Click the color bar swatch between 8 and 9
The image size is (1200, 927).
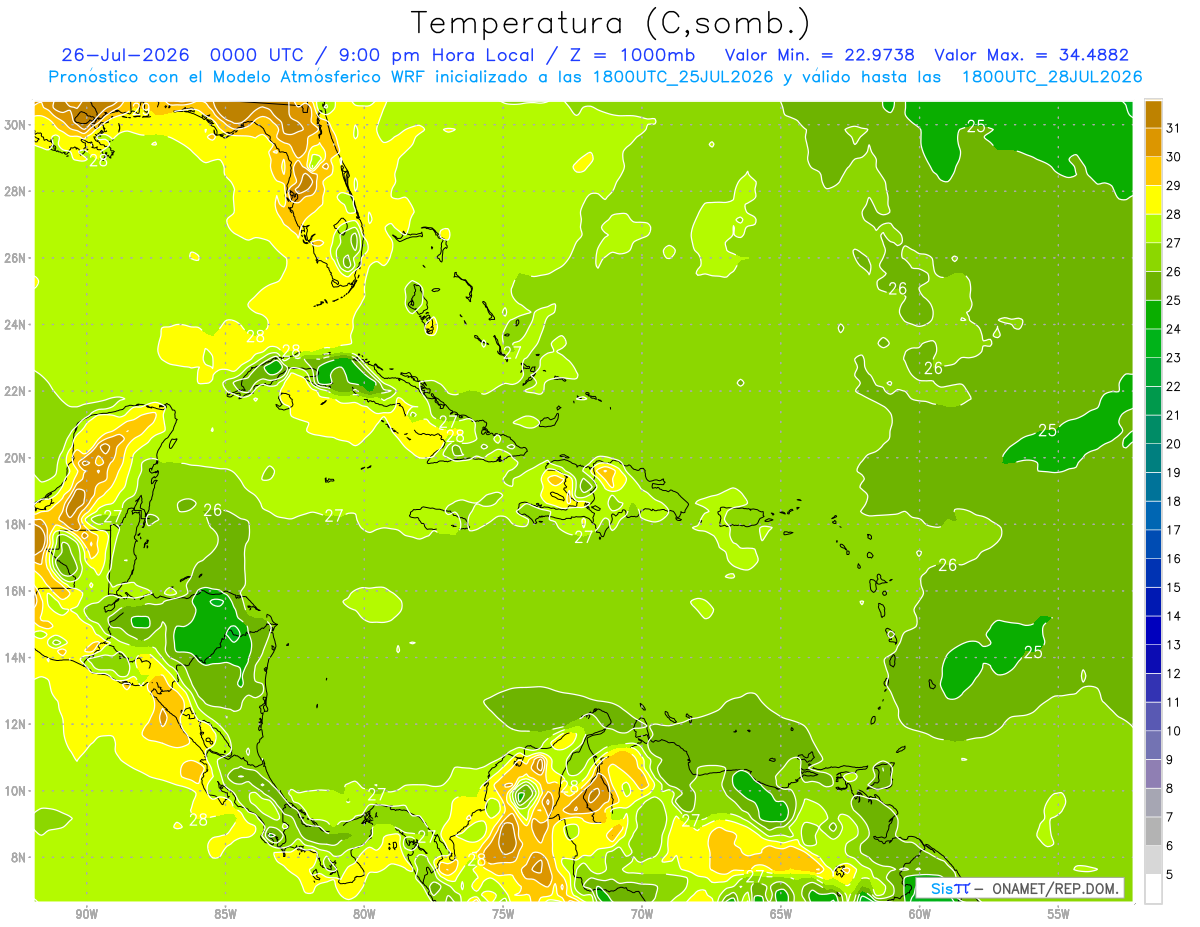click(1153, 774)
